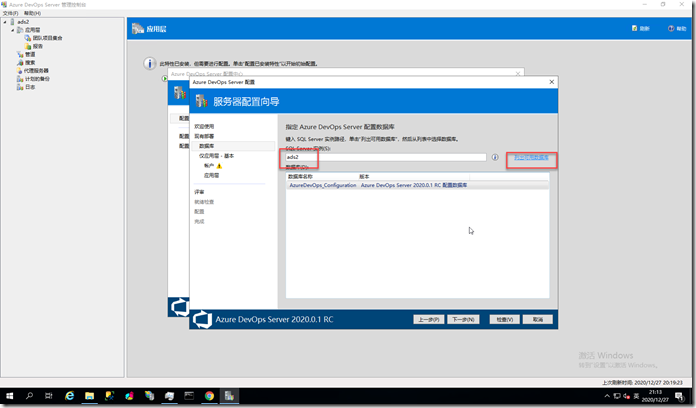The height and width of the screenshot is (408, 696).
Task: Click the 检查(V) button
Action: [x=505, y=319]
